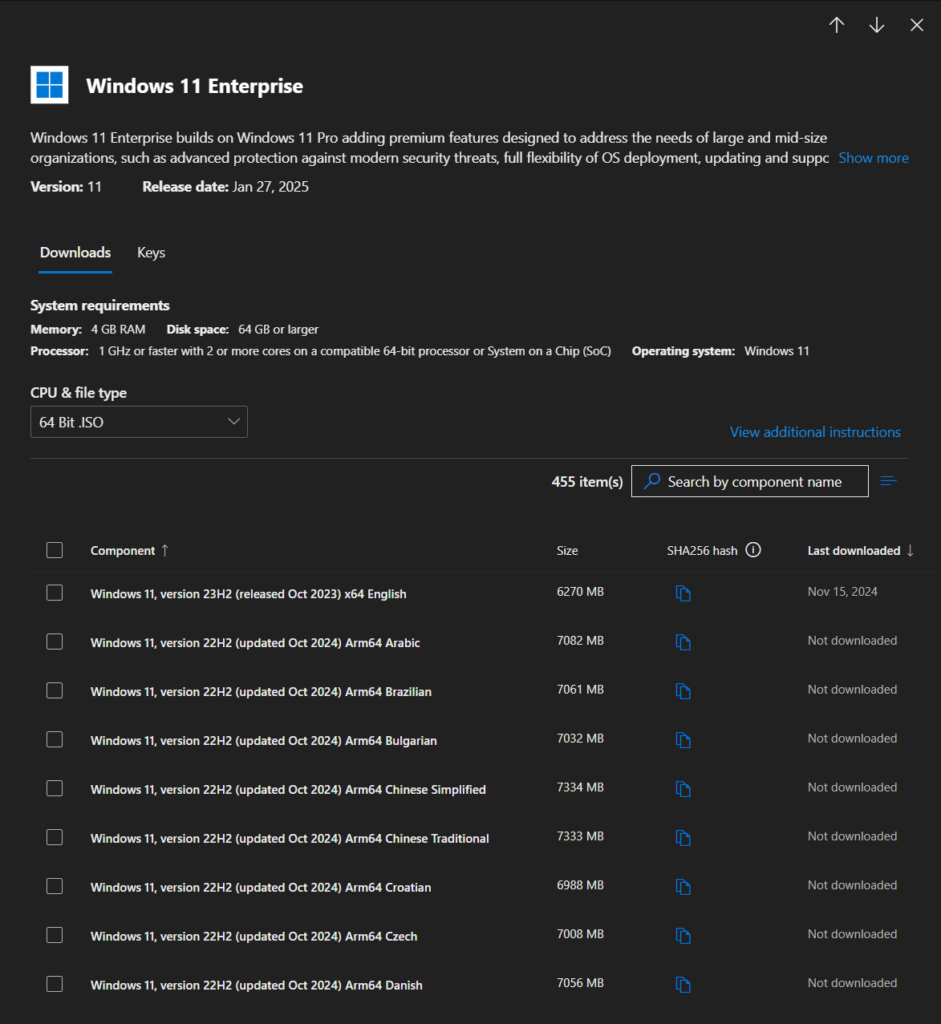This screenshot has width=941, height=1024.
Task: Switch to the Downloads tab
Action: pyautogui.click(x=75, y=253)
